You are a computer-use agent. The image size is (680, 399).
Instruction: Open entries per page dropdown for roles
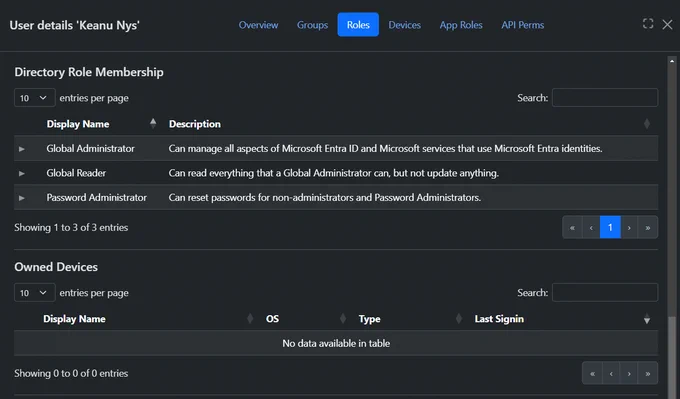35,98
